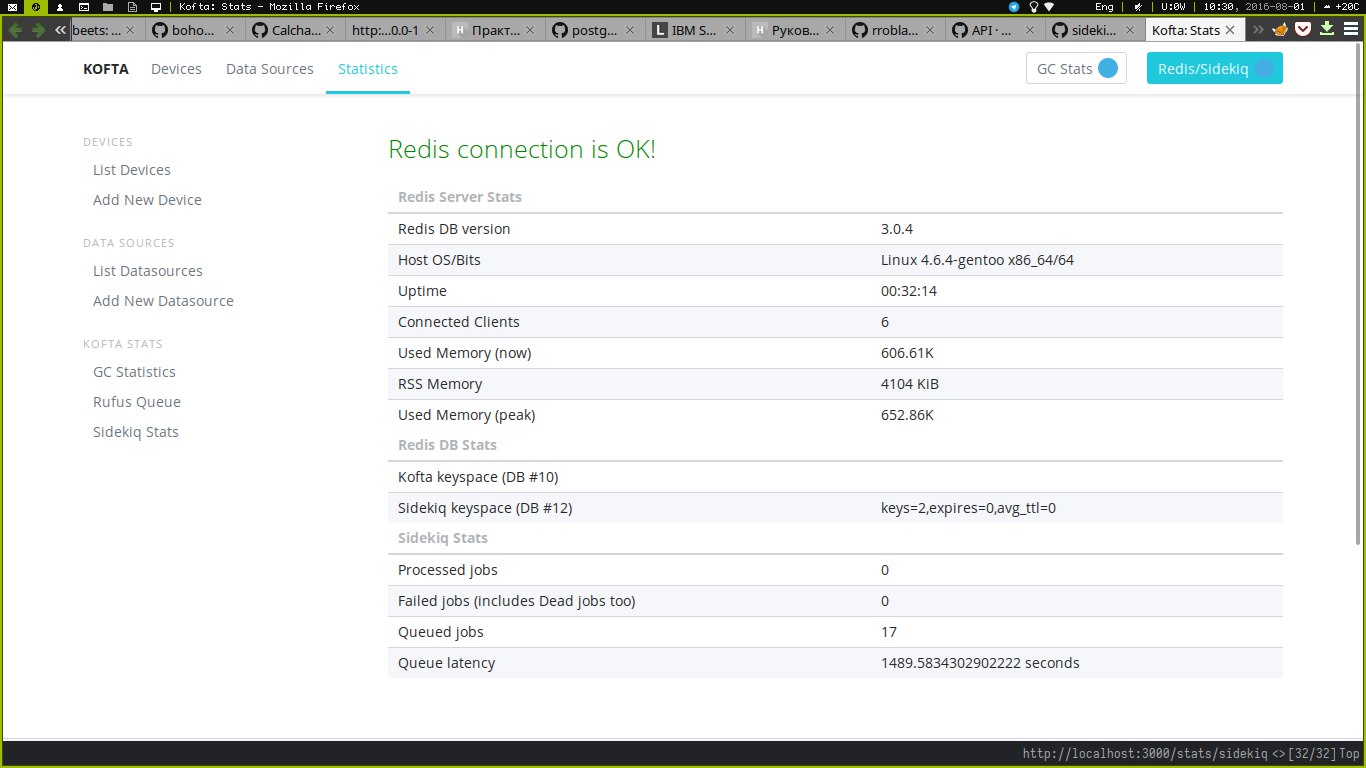This screenshot has width=1366, height=768.
Task: Select the Linux 4.6.4-gentoo host value
Action: click(978, 260)
